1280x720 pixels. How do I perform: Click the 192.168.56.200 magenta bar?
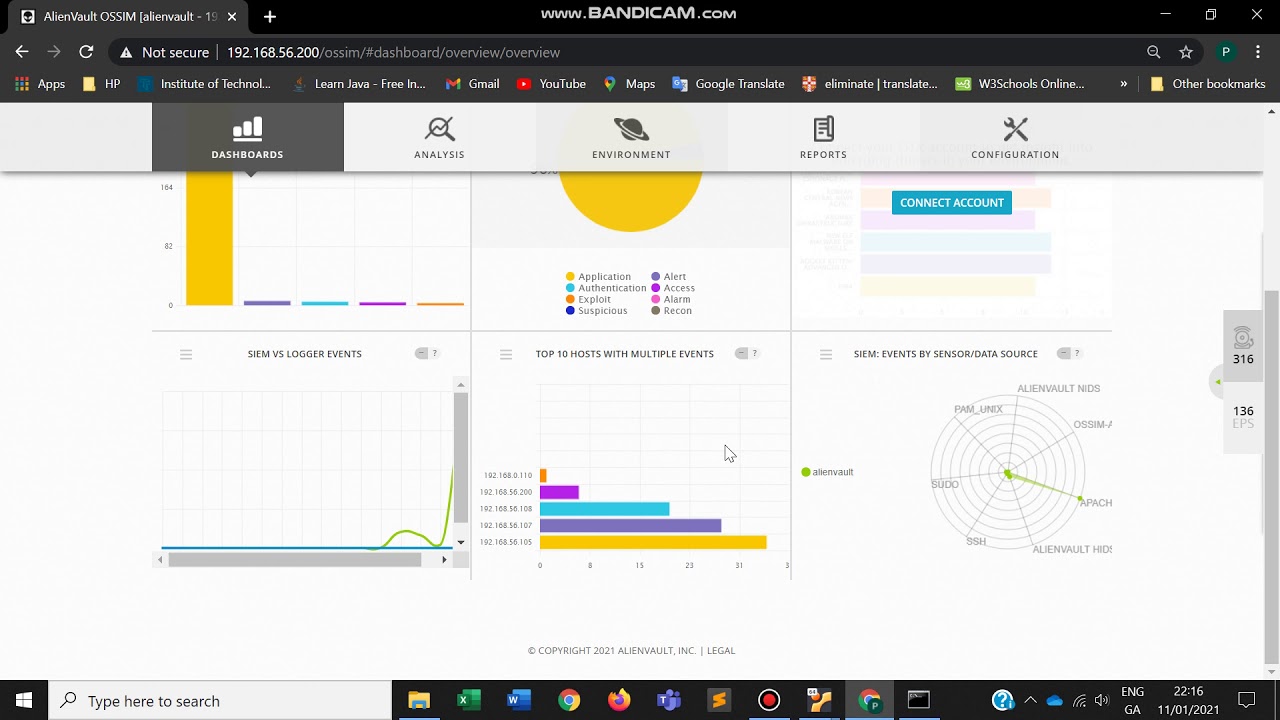coord(559,492)
